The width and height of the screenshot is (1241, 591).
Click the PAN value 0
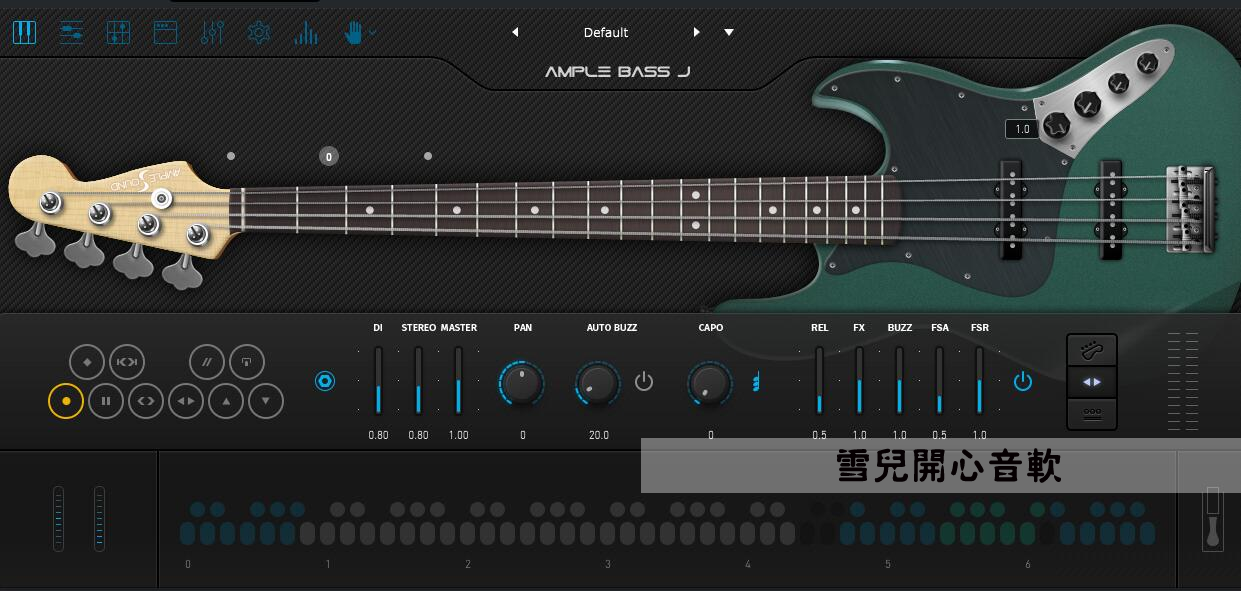coord(522,435)
